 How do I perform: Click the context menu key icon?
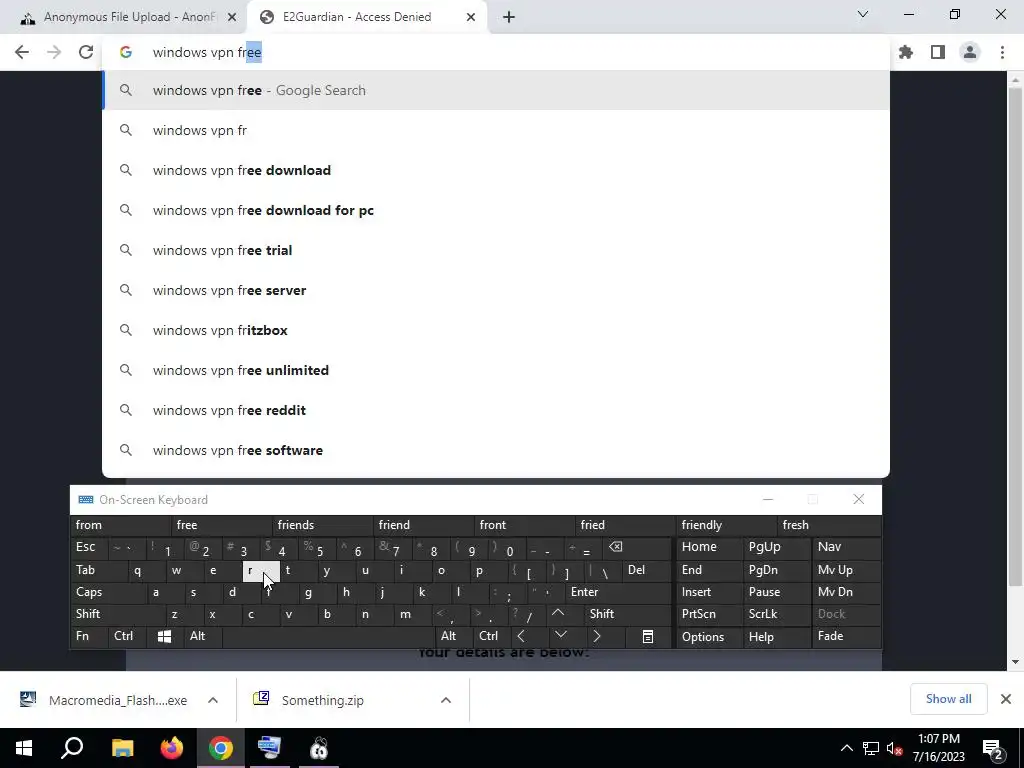(648, 636)
